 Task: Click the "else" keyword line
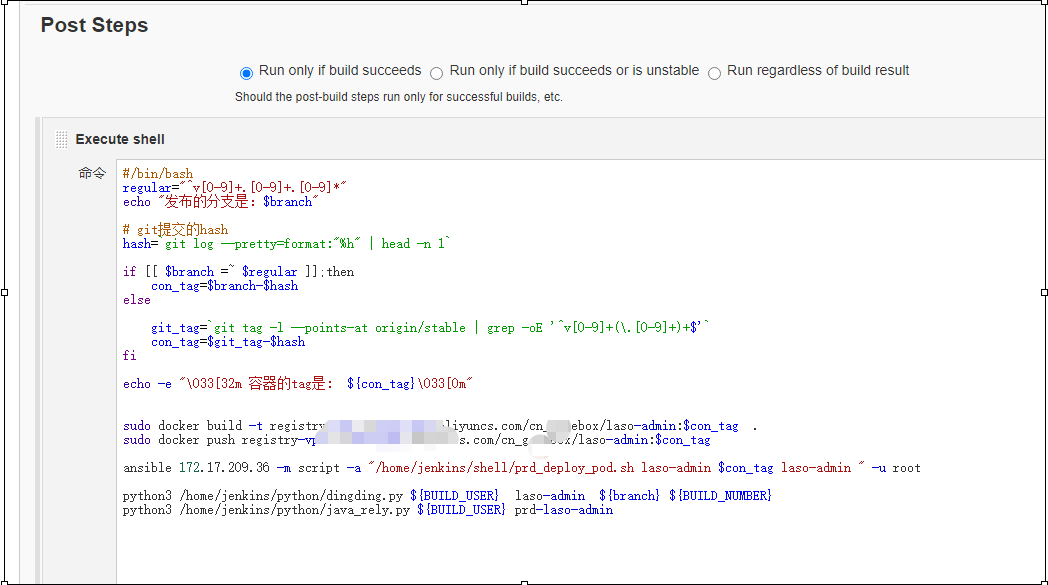[x=137, y=300]
